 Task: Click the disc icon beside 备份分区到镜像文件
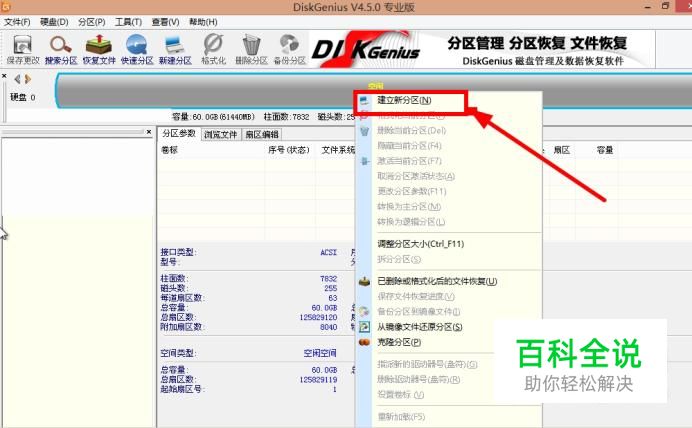pos(365,312)
